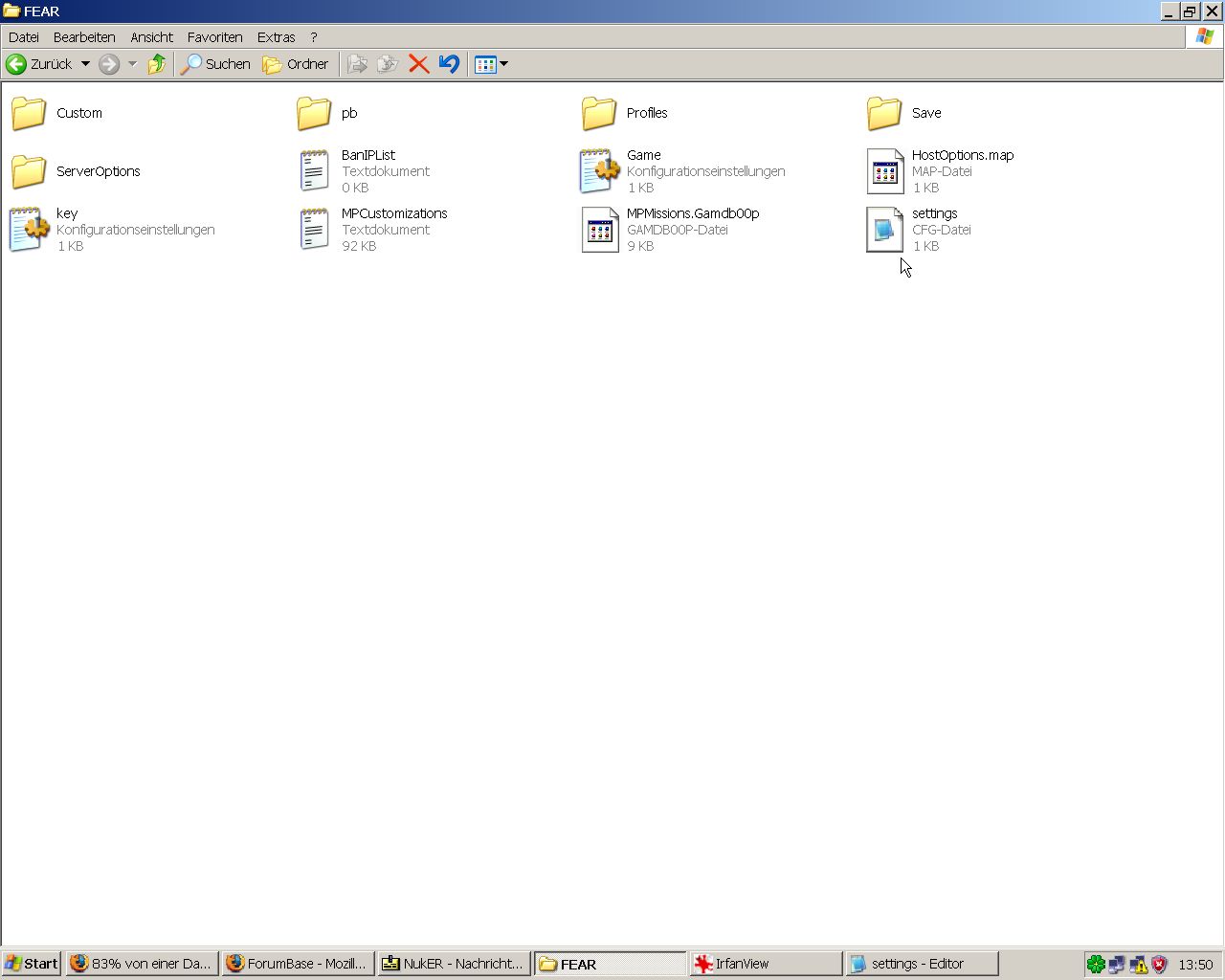Open the Favoriten menu
1225x980 pixels.
click(x=215, y=37)
